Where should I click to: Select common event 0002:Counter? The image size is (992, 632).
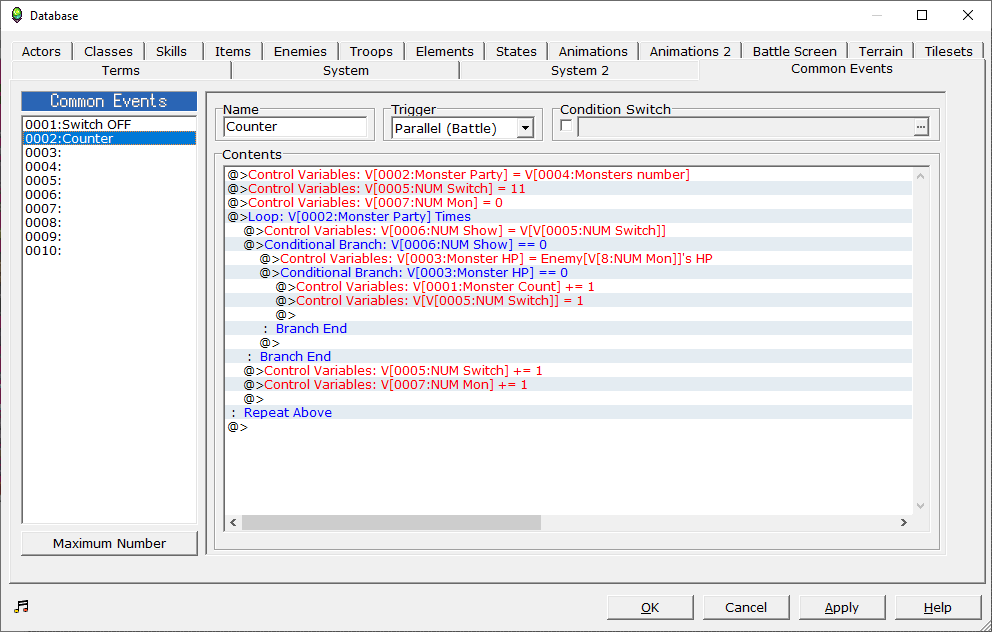109,139
